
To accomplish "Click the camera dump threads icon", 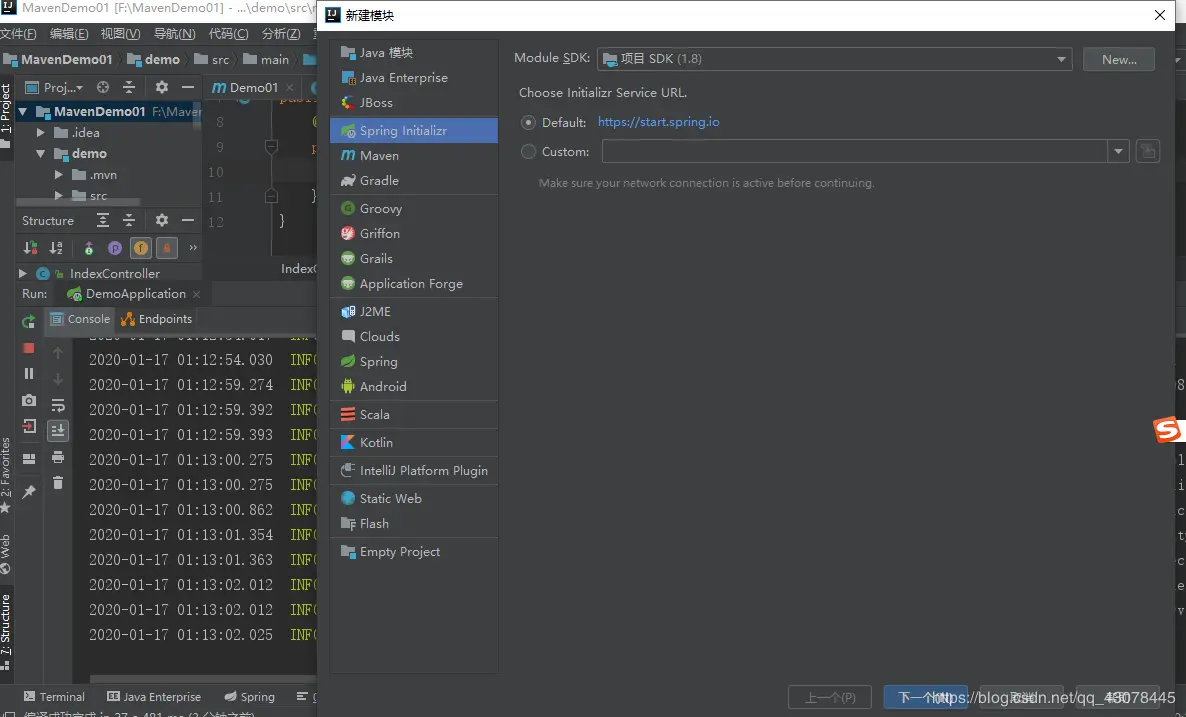I will (29, 399).
